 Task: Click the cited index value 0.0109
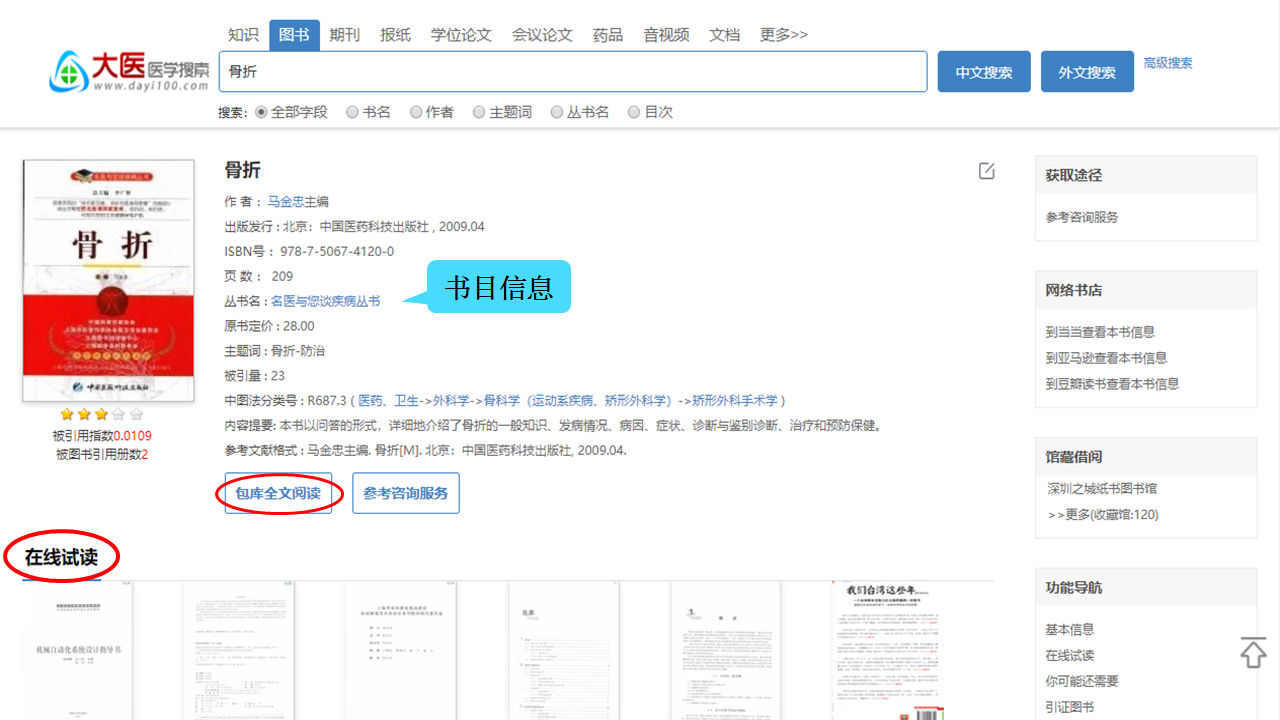pyautogui.click(x=132, y=436)
